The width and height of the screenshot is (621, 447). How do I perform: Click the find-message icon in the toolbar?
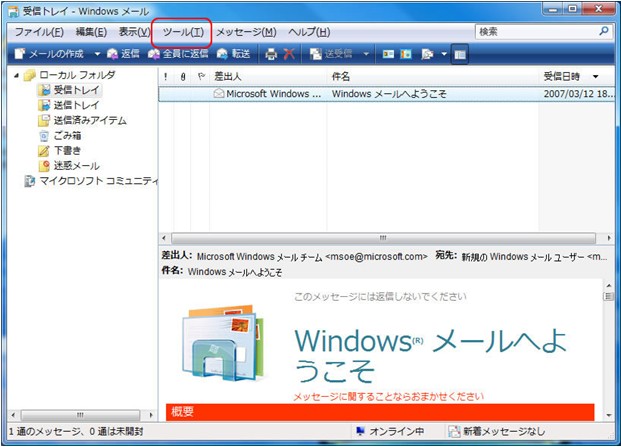pyautogui.click(x=427, y=54)
